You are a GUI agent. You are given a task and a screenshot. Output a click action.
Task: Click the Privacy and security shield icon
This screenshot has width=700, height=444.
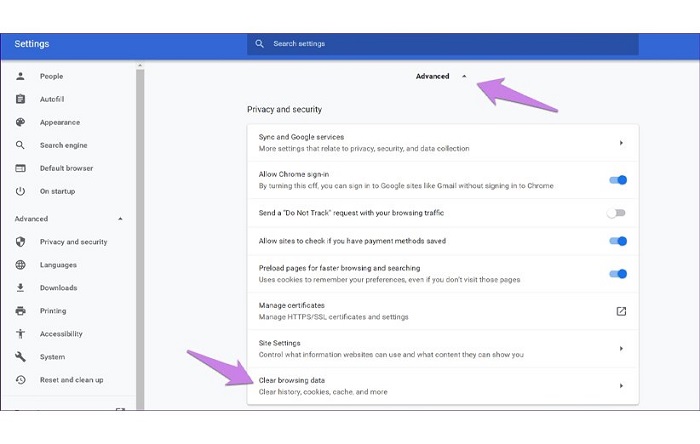click(20, 242)
